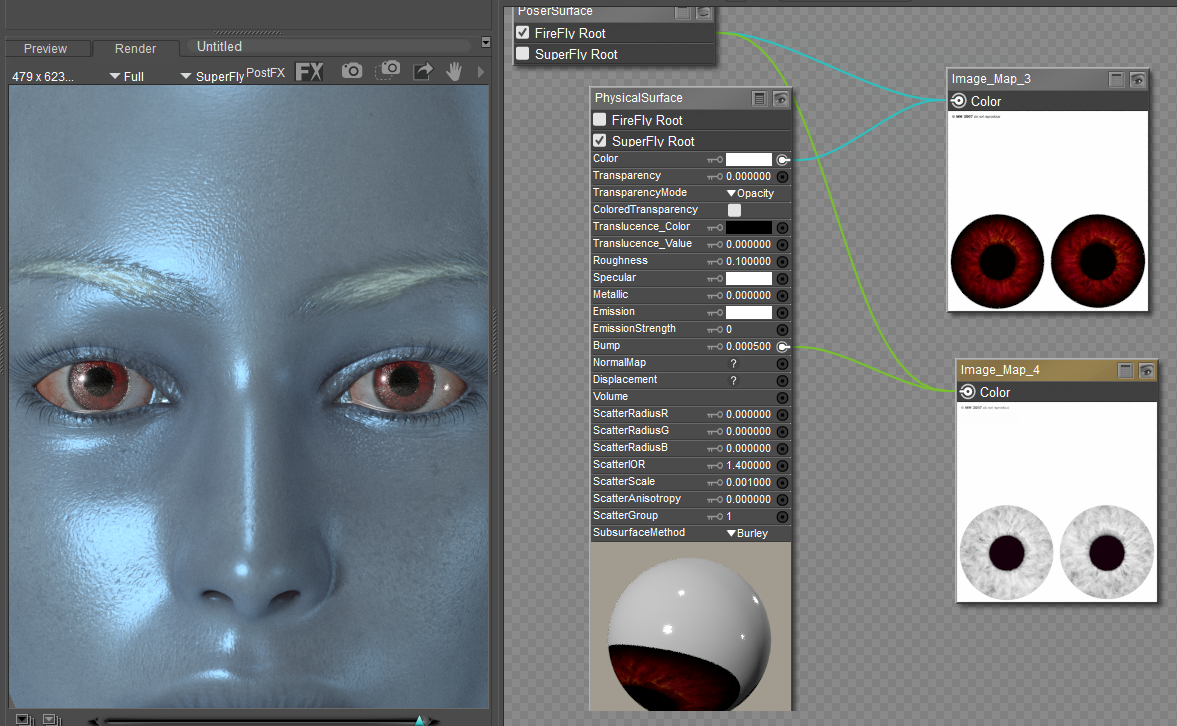Select the Image_Map_4 node title
The width and height of the screenshot is (1177, 726).
click(x=1000, y=370)
